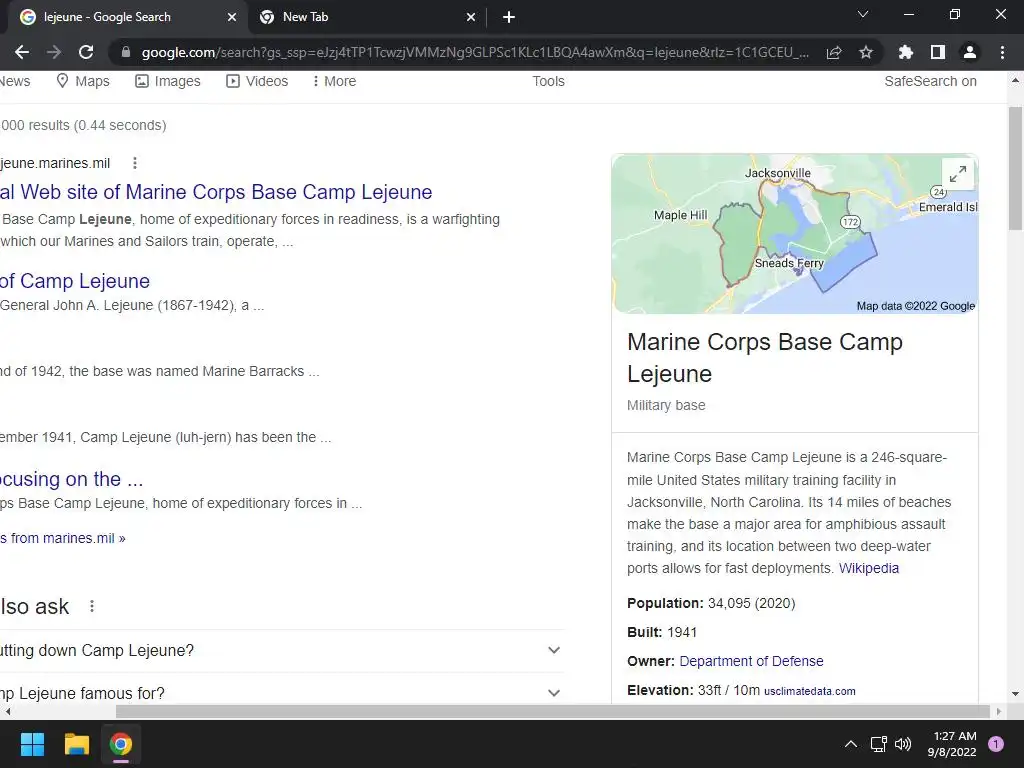The width and height of the screenshot is (1024, 768).
Task: Click the forward navigation arrow
Action: (x=54, y=52)
